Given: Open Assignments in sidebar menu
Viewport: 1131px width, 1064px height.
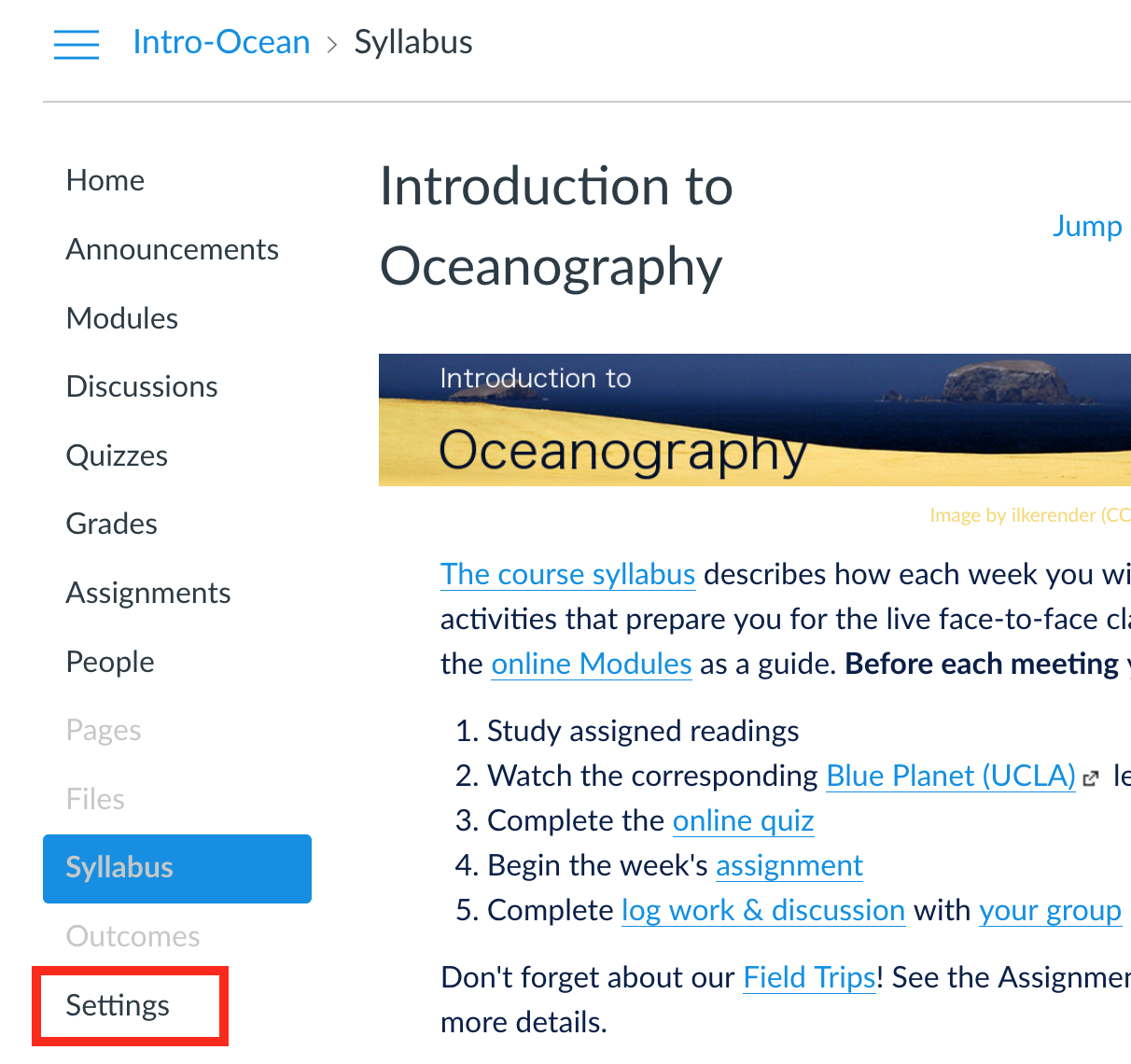Looking at the screenshot, I should pos(148,593).
